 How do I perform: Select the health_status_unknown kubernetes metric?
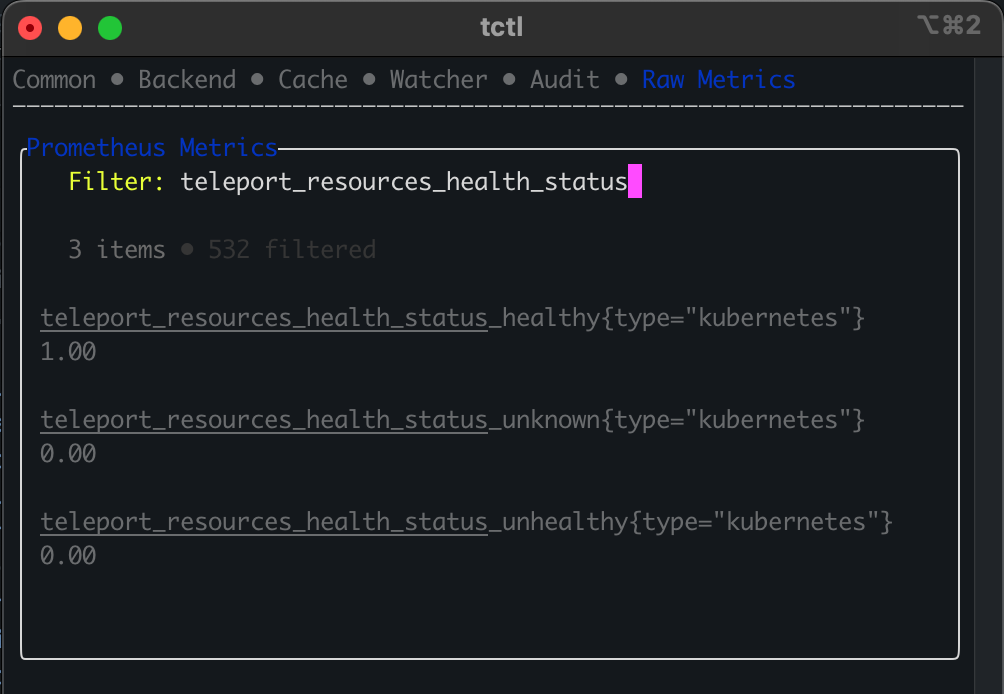point(452,420)
